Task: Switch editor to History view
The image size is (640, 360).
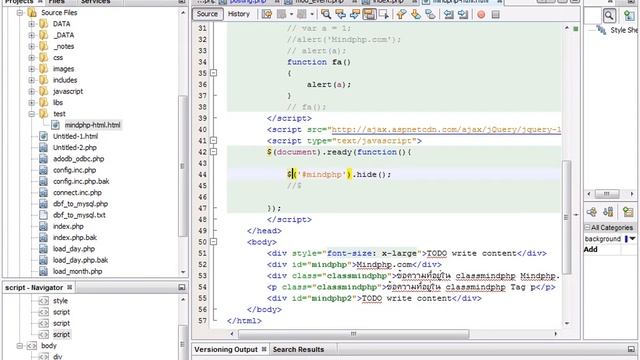Action: click(239, 14)
